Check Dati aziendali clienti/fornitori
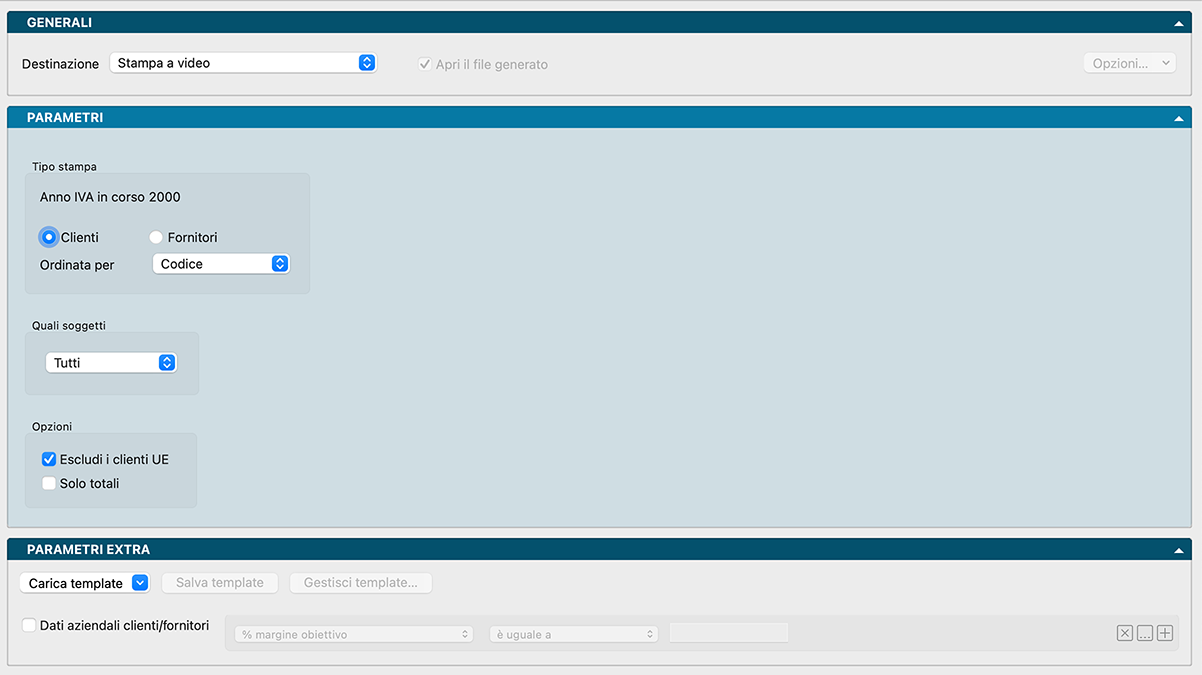 coord(29,625)
